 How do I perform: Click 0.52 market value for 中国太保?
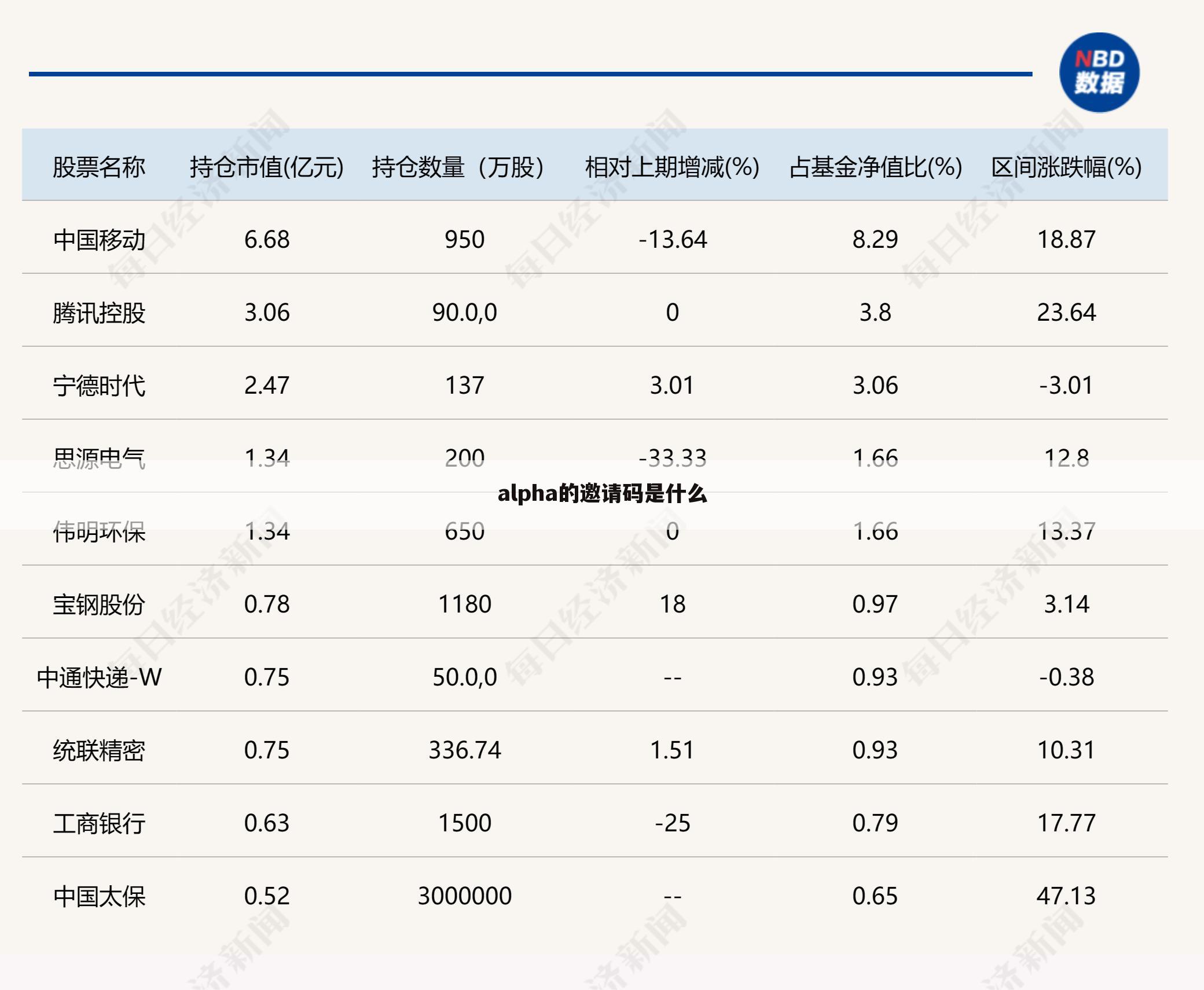click(267, 896)
